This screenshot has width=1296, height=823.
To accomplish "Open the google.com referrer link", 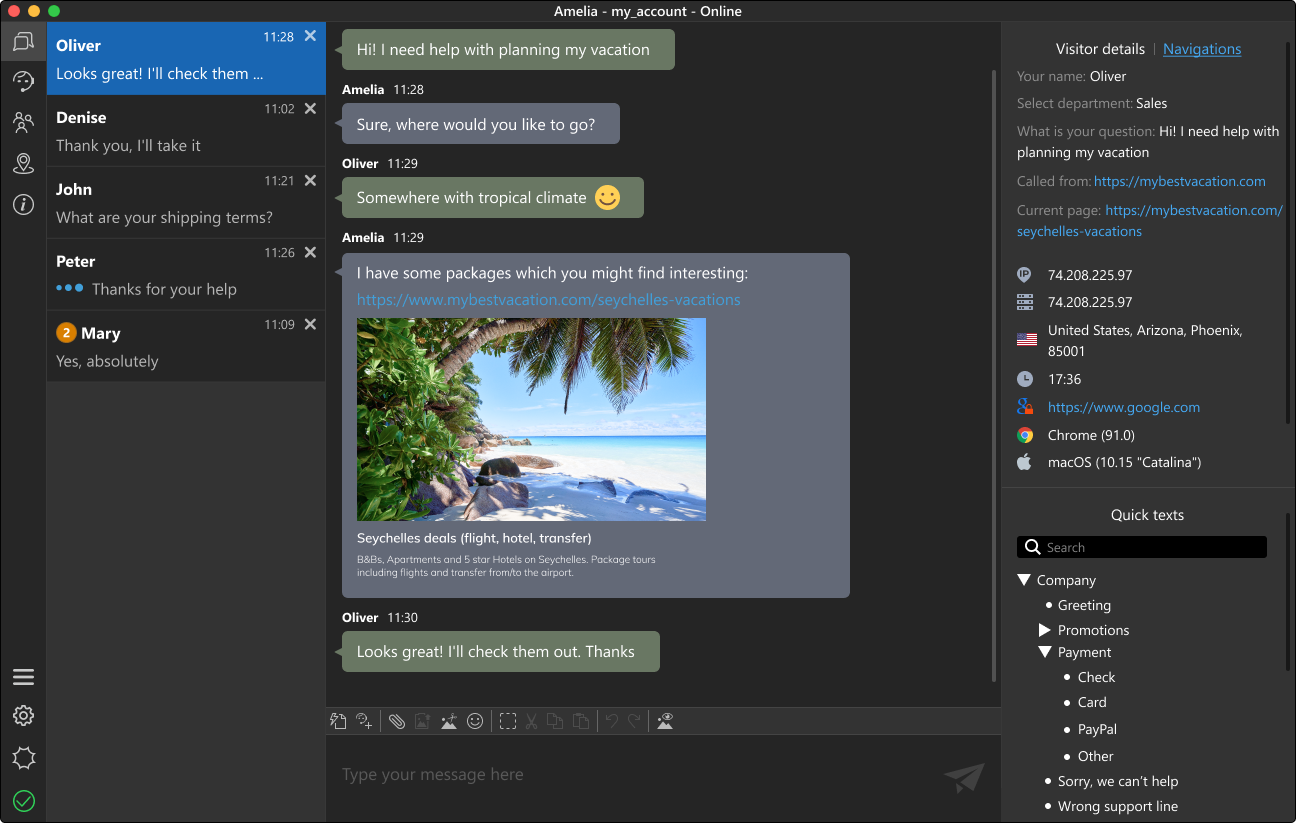I will (x=1123, y=406).
